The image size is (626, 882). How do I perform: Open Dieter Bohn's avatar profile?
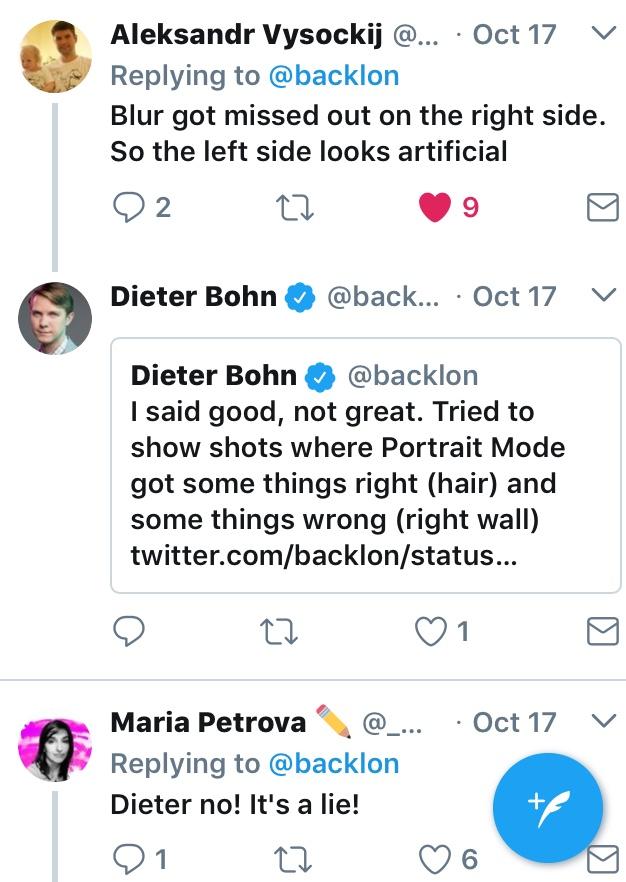tap(55, 318)
